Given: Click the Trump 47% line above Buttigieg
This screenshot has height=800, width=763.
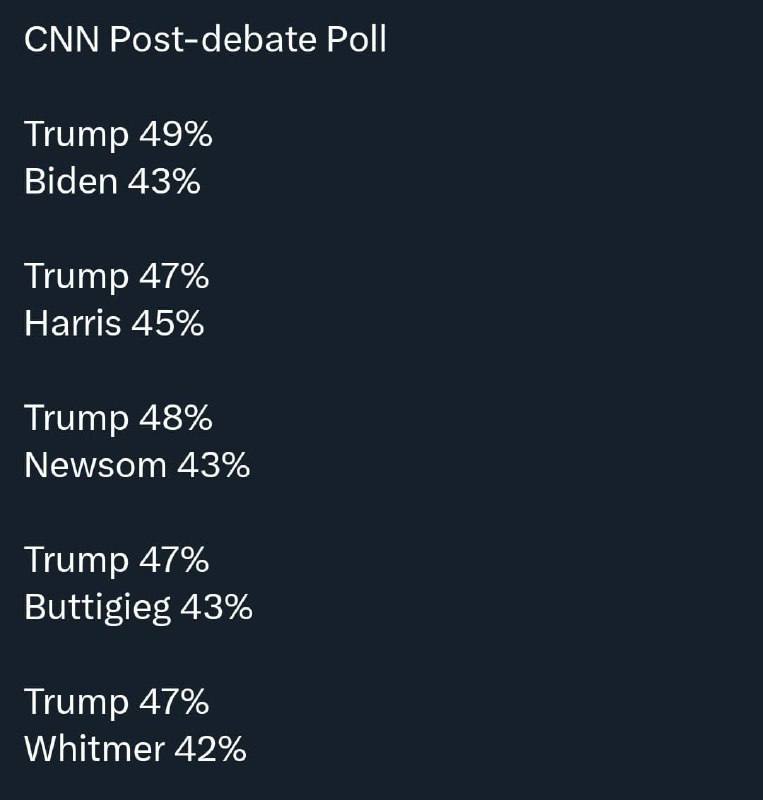Looking at the screenshot, I should pos(116,560).
